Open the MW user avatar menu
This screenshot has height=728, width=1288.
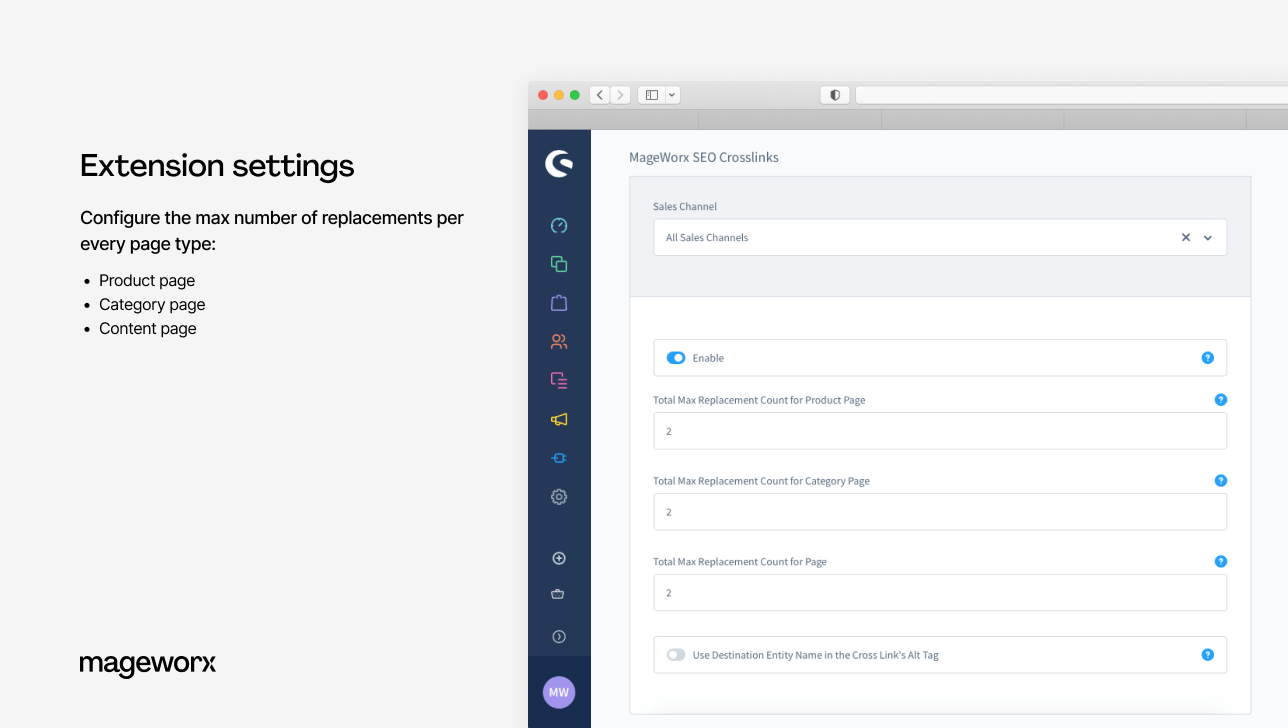tap(559, 692)
